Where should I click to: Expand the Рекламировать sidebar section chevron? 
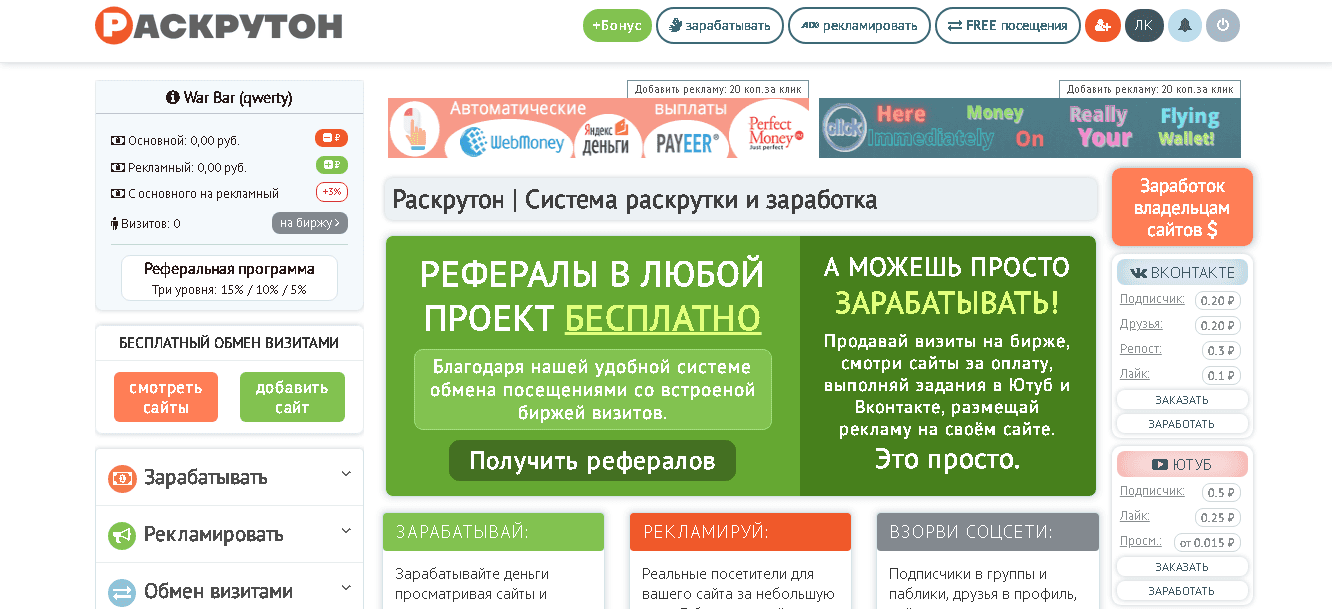click(x=346, y=531)
